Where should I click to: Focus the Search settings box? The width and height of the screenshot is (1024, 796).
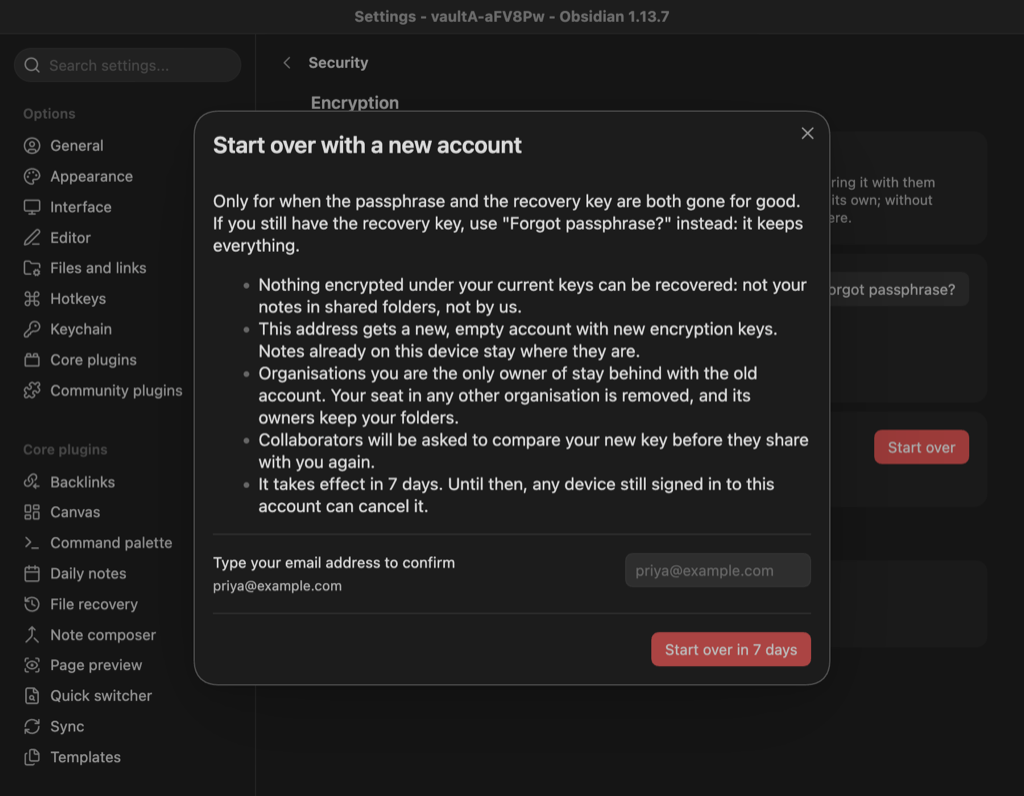(127, 65)
